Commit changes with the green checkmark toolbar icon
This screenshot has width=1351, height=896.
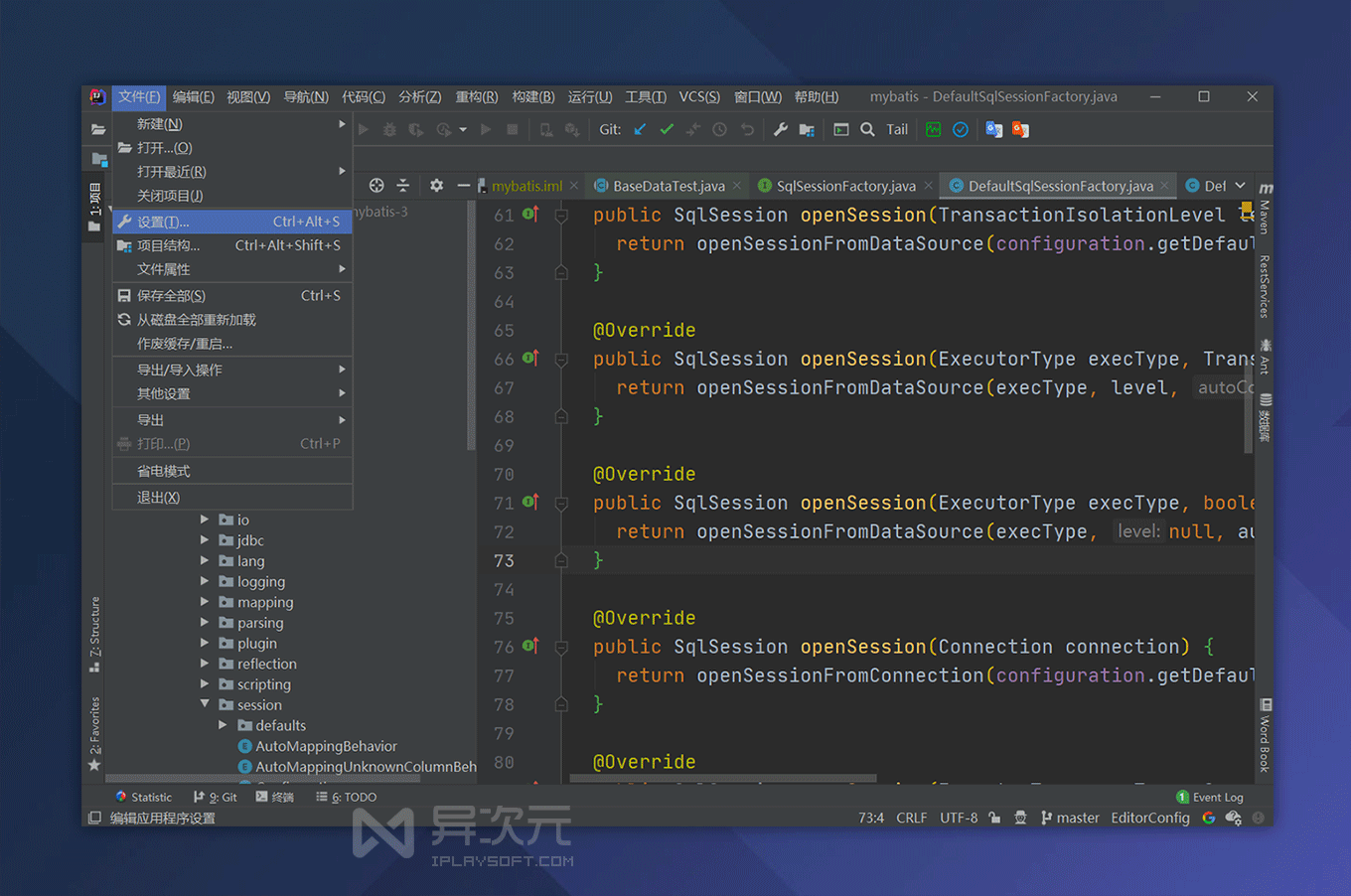[666, 129]
